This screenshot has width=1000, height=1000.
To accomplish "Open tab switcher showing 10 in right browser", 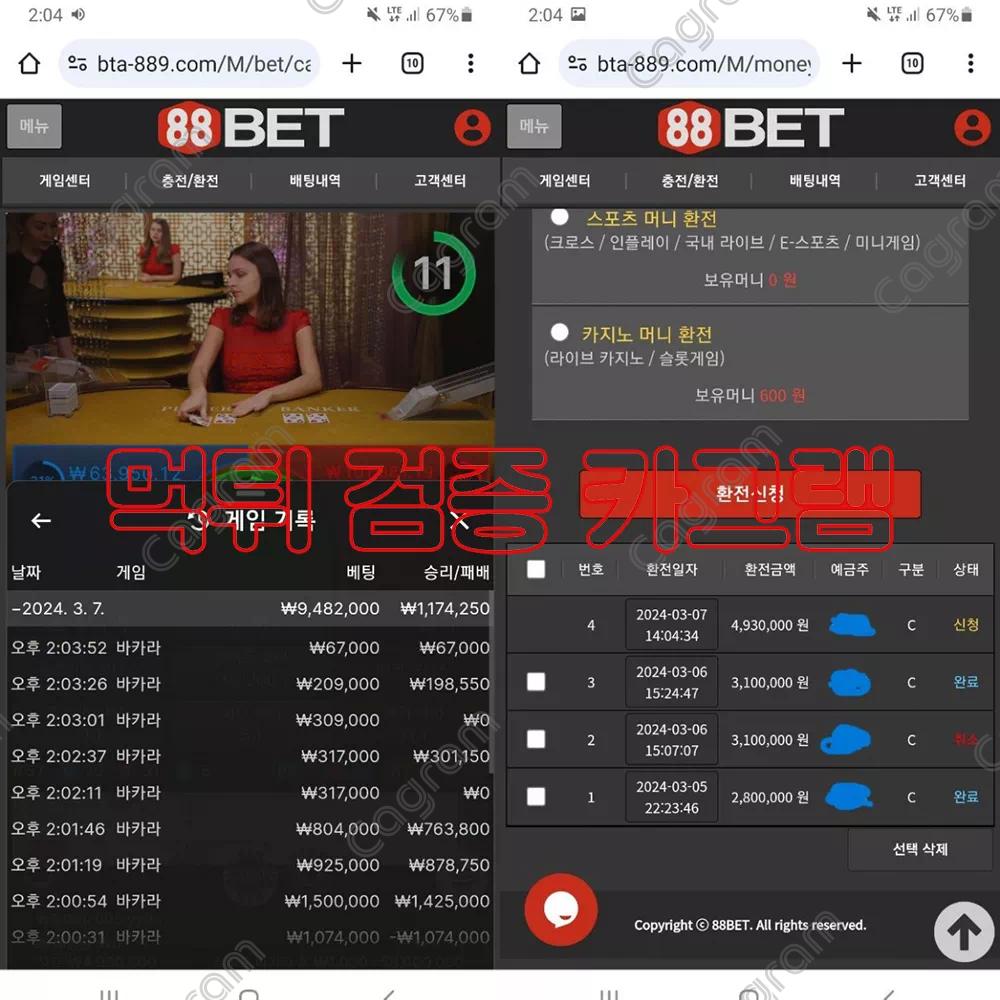I will 912,64.
